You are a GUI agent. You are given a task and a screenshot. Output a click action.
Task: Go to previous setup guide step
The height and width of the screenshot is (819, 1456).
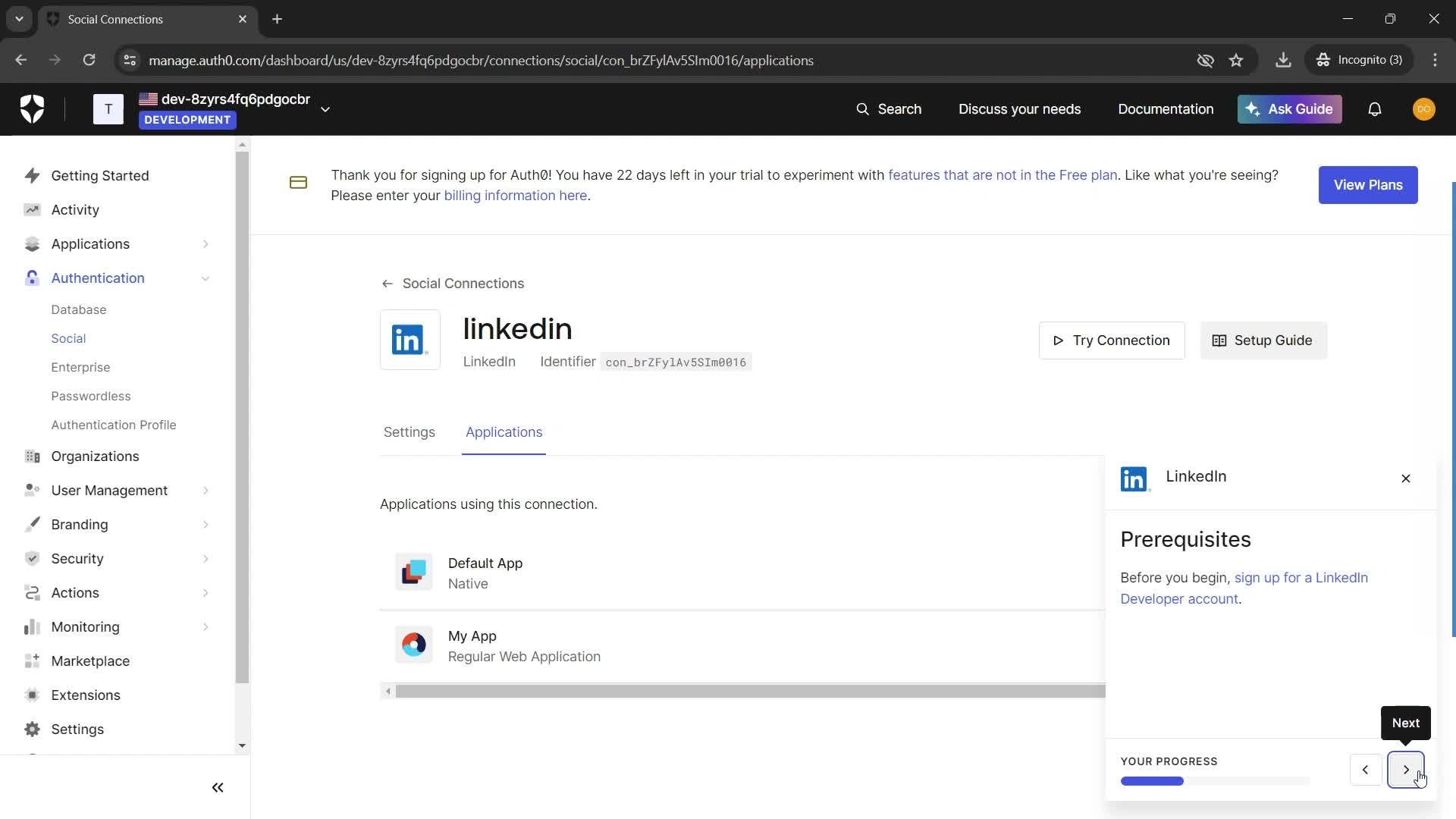pos(1365,770)
